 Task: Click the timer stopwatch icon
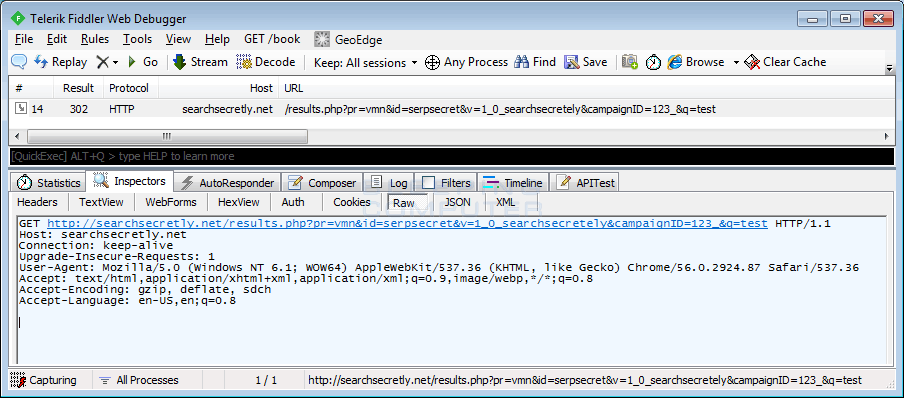pos(653,62)
